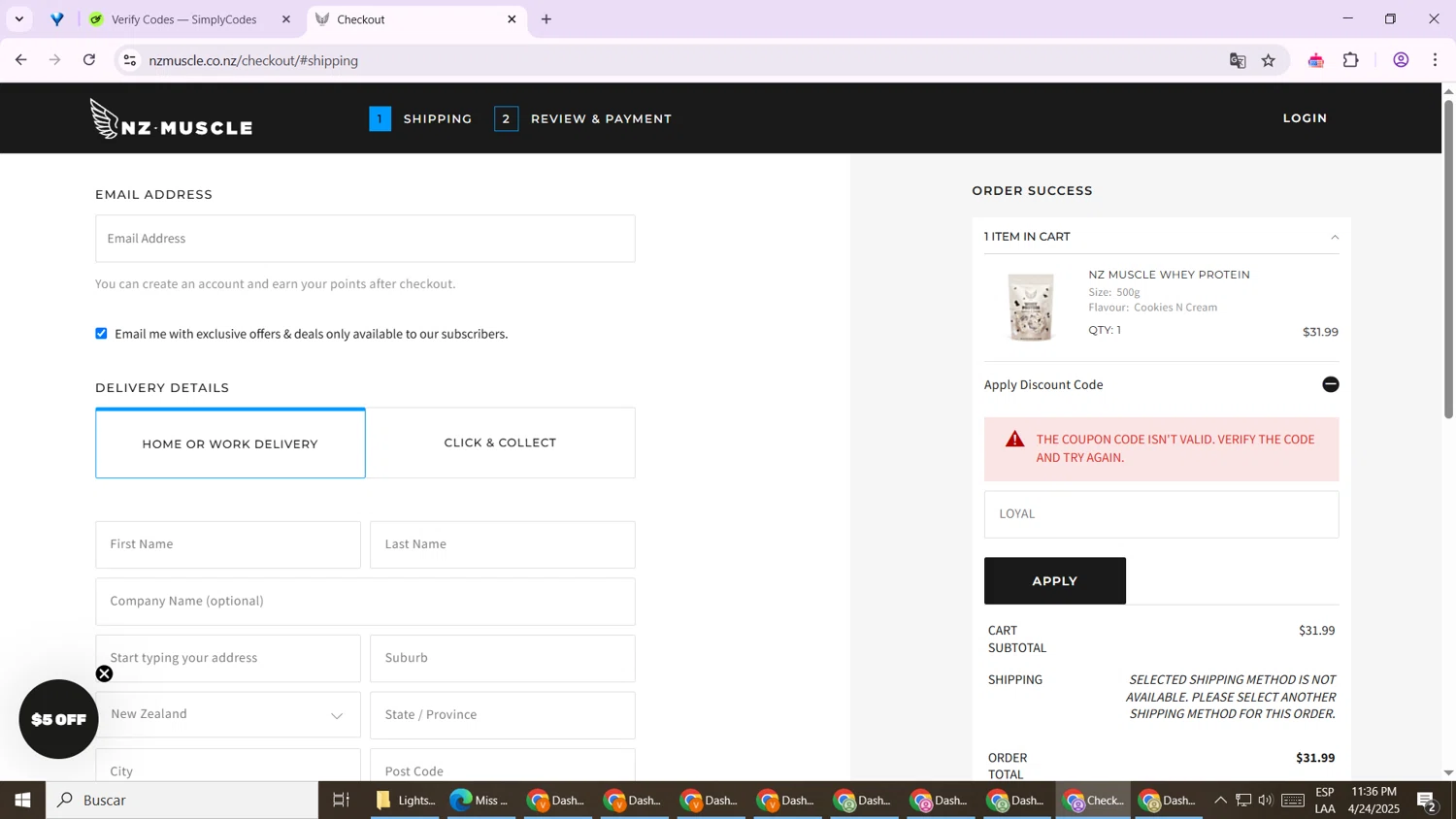Viewport: 1456px width, 819px height.
Task: Select Home or Work Delivery tab
Action: coord(230,443)
